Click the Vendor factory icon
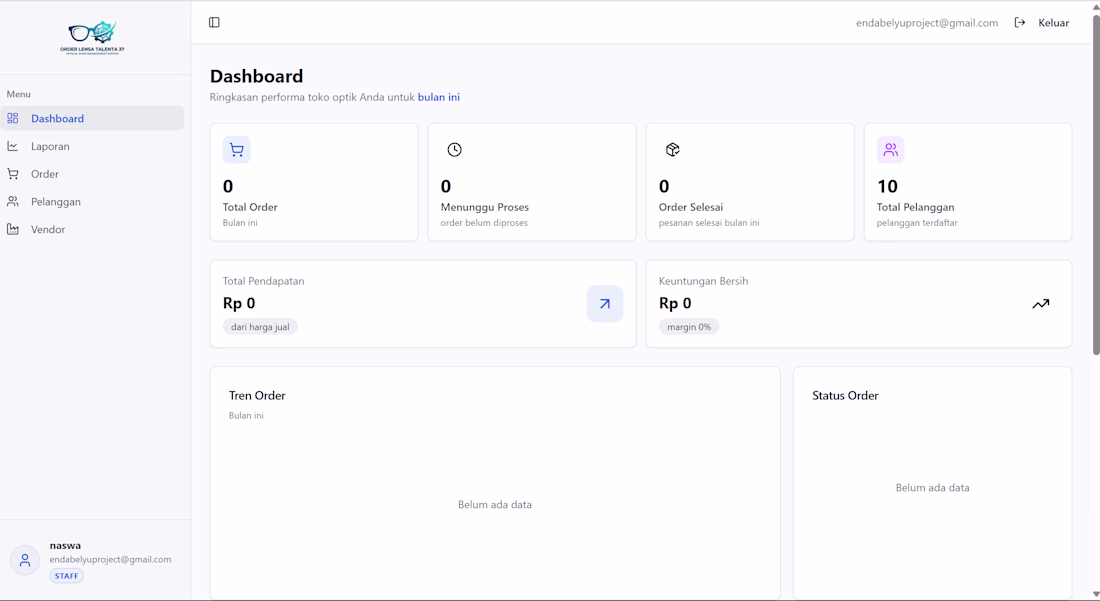Image resolution: width=1100 pixels, height=601 pixels. coord(13,229)
